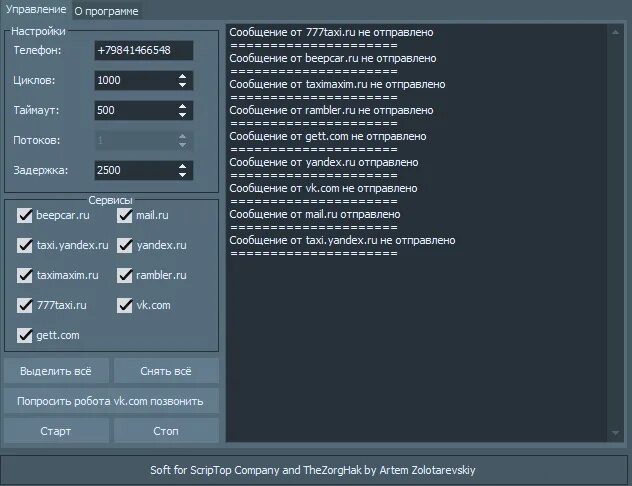Click the Телефон label

coord(37,50)
